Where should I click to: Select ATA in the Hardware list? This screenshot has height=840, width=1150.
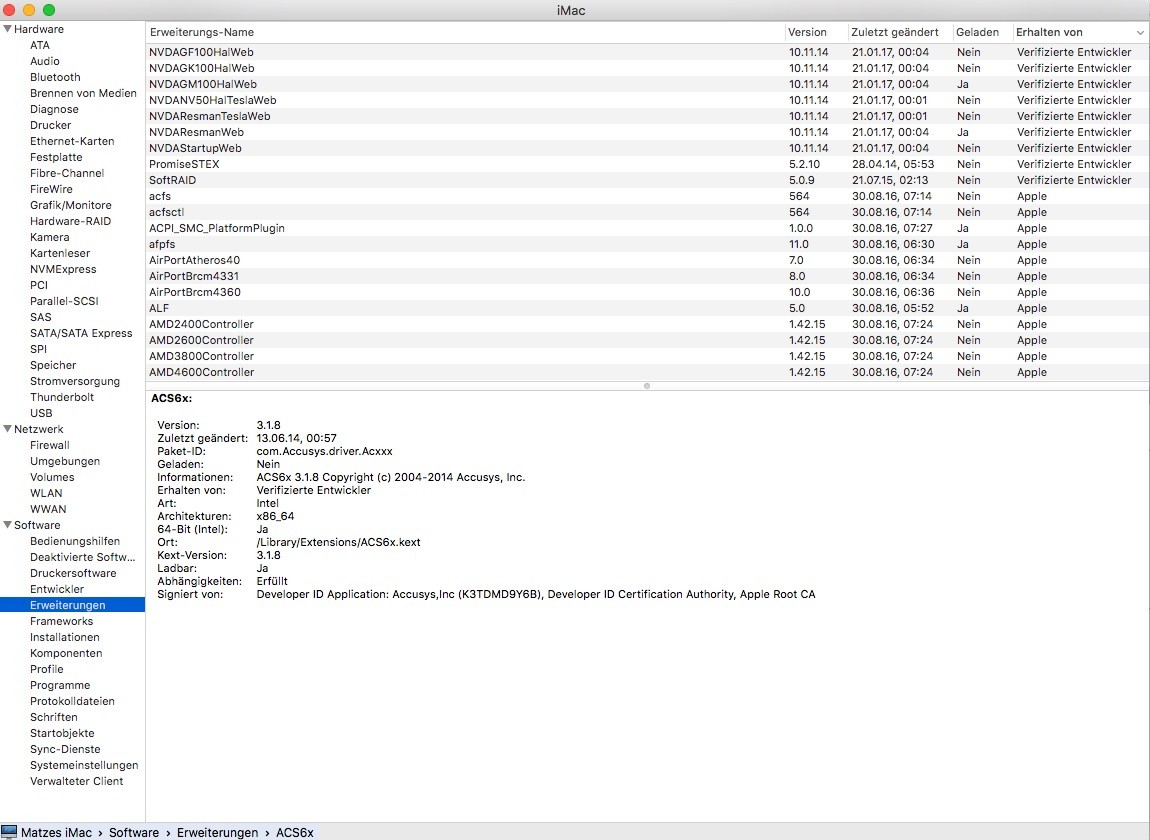[x=40, y=45]
